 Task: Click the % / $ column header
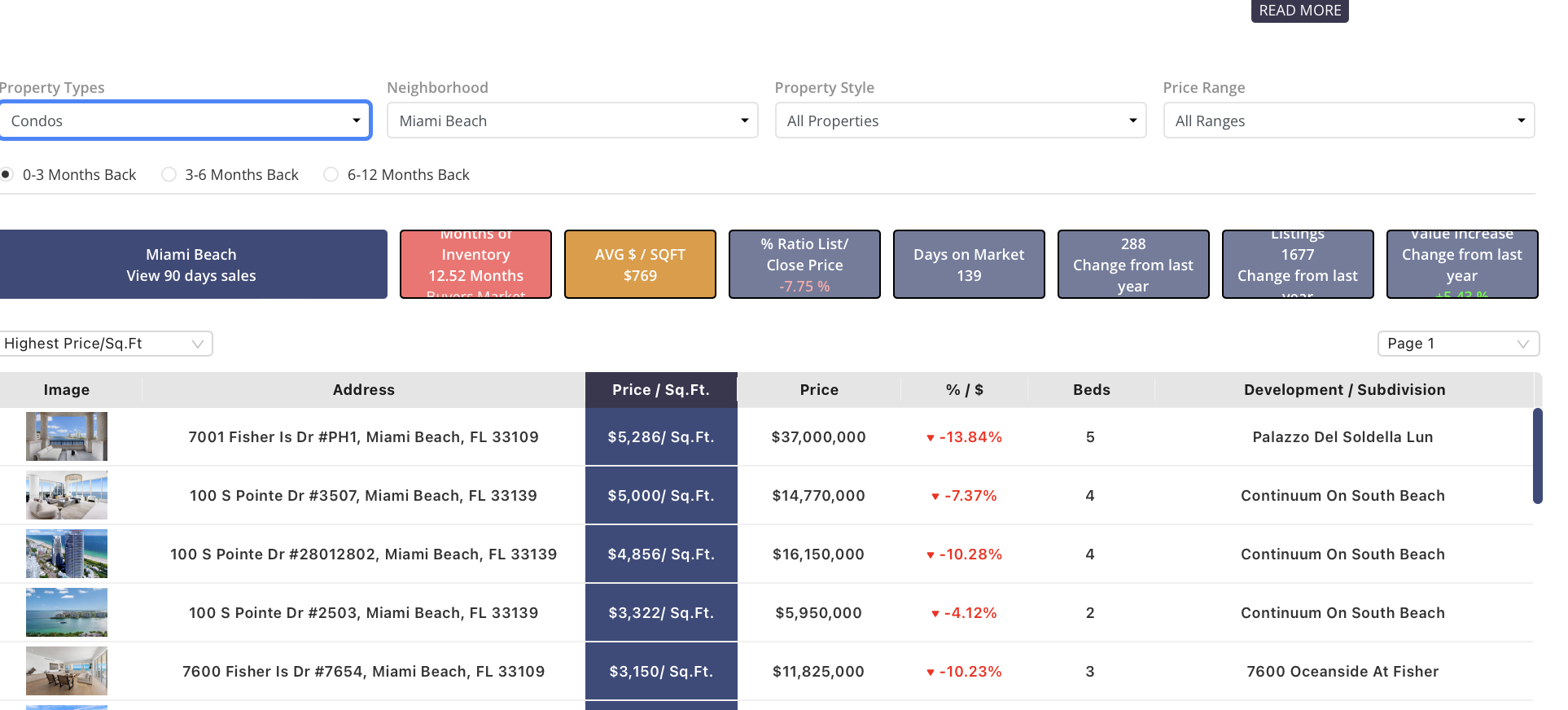(965, 390)
